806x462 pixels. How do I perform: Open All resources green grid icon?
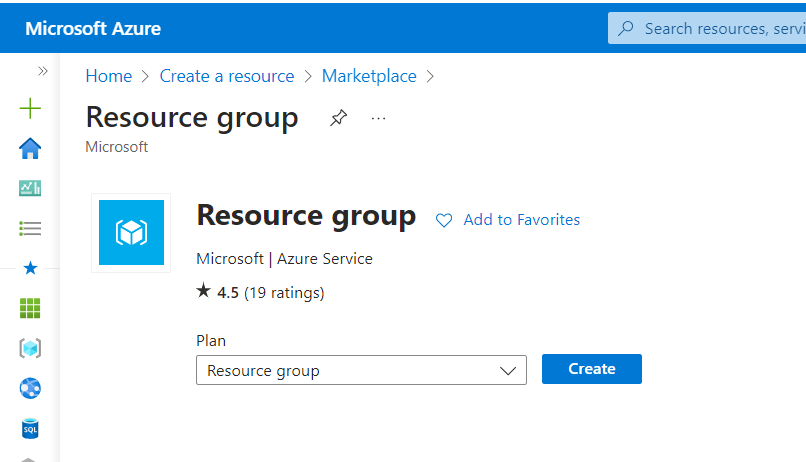tap(30, 308)
